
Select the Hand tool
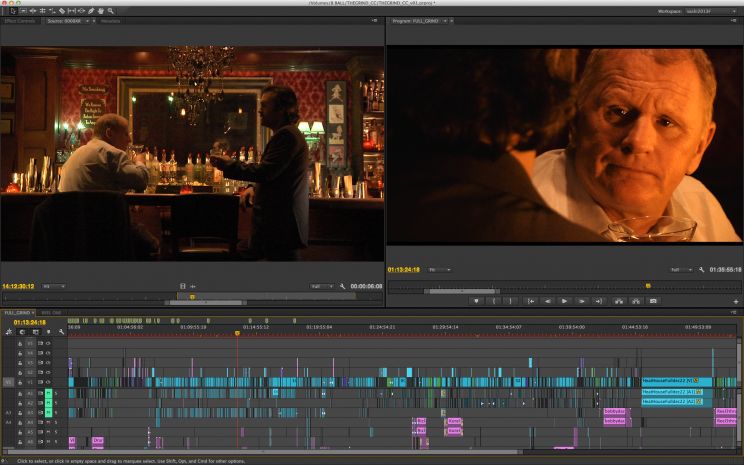[x=100, y=10]
